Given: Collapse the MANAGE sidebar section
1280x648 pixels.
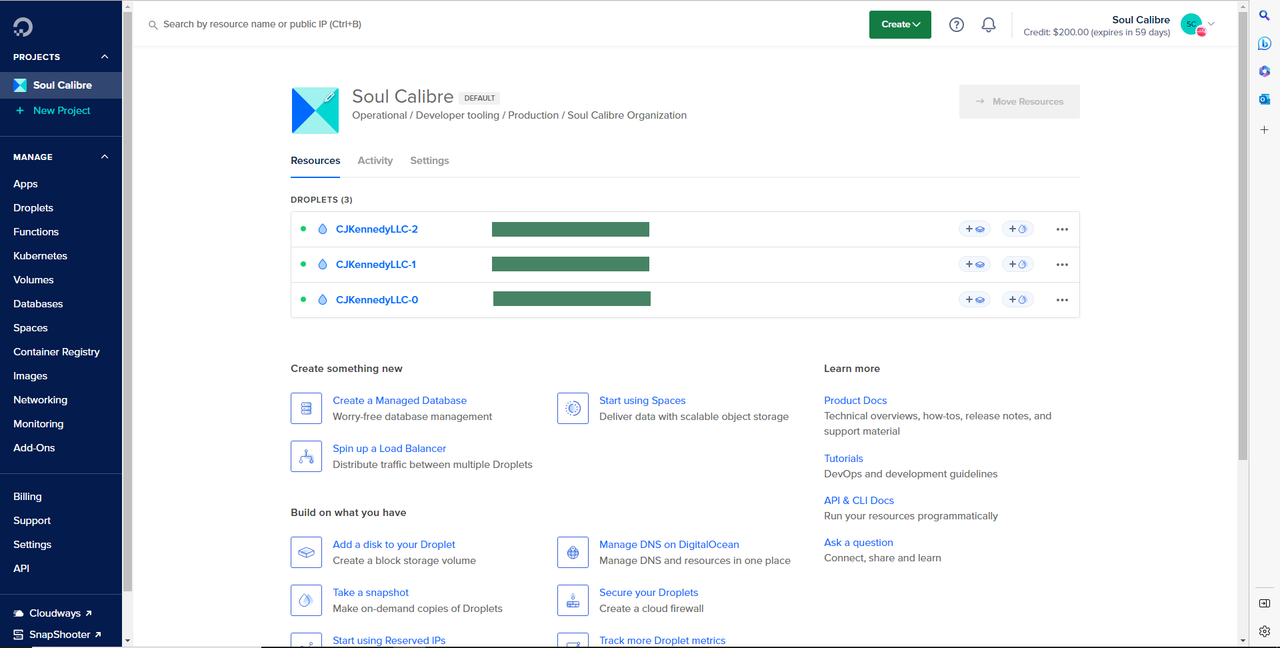Looking at the screenshot, I should 104,157.
